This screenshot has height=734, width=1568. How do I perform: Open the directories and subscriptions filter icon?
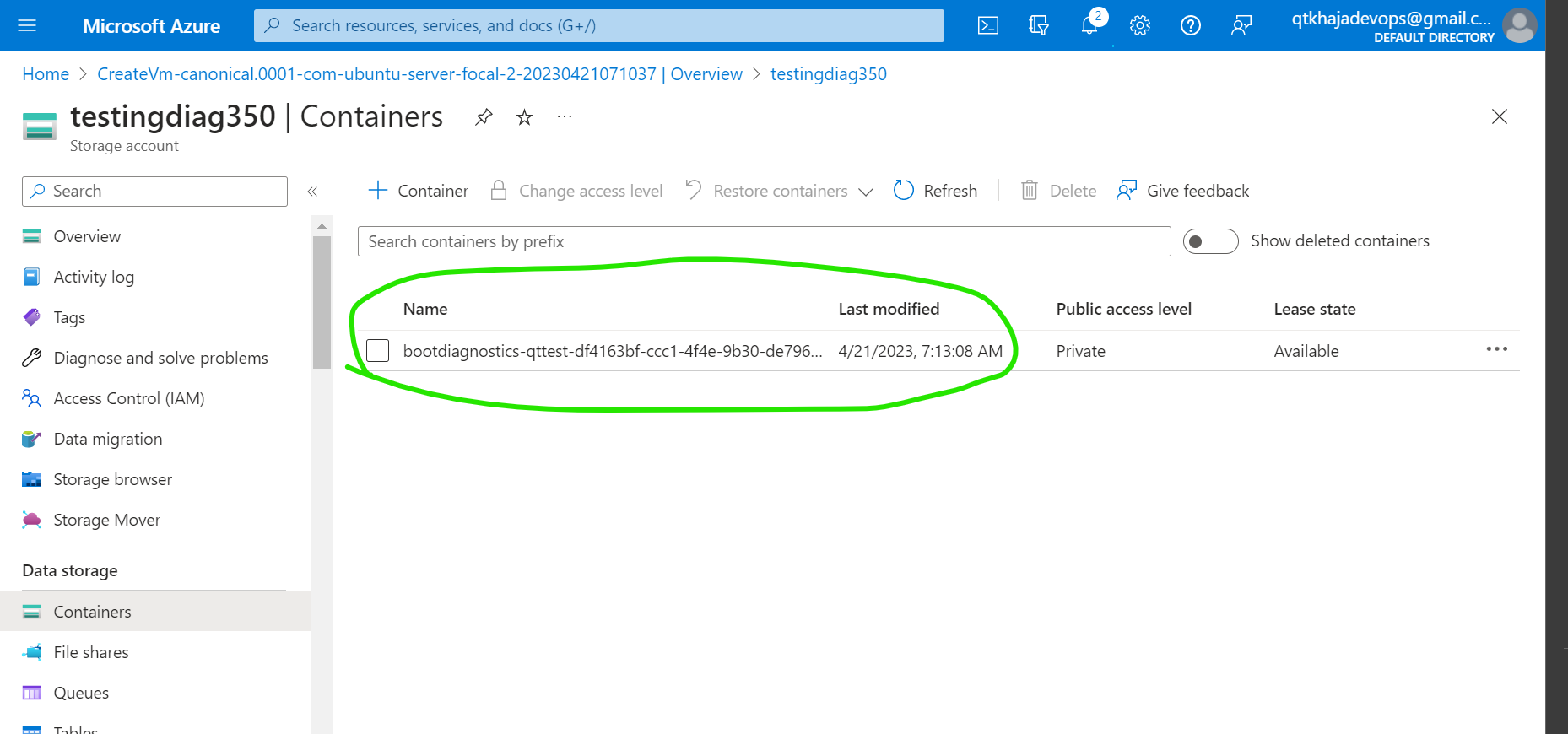point(1039,25)
